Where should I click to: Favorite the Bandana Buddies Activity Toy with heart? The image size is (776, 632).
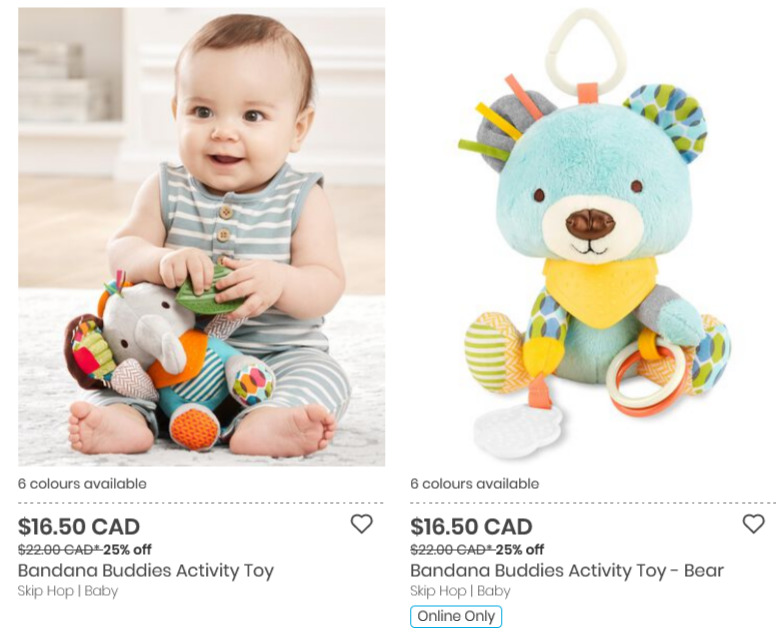(x=361, y=524)
